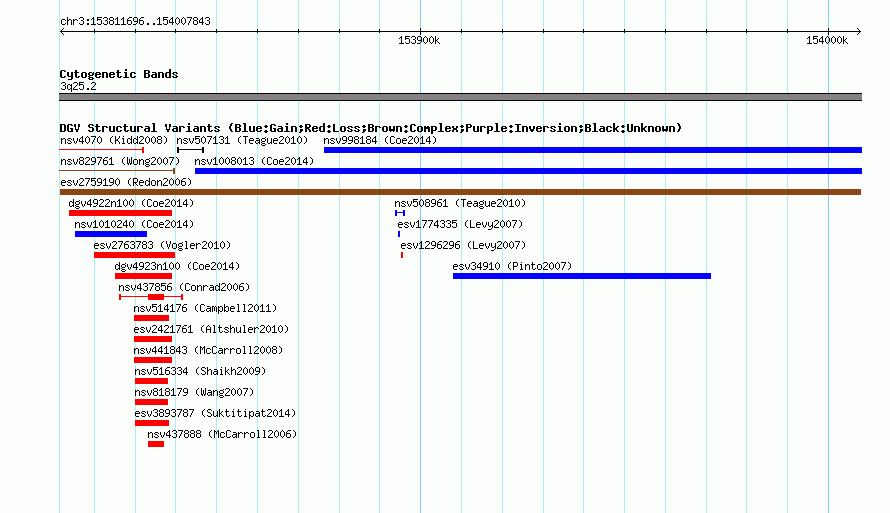The height and width of the screenshot is (513, 890).
Task: Click the 154000k ruler mark
Action: 827,40
